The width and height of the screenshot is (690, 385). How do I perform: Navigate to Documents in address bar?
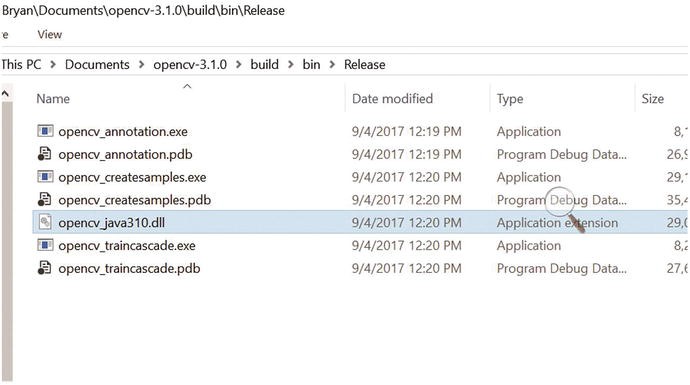97,65
